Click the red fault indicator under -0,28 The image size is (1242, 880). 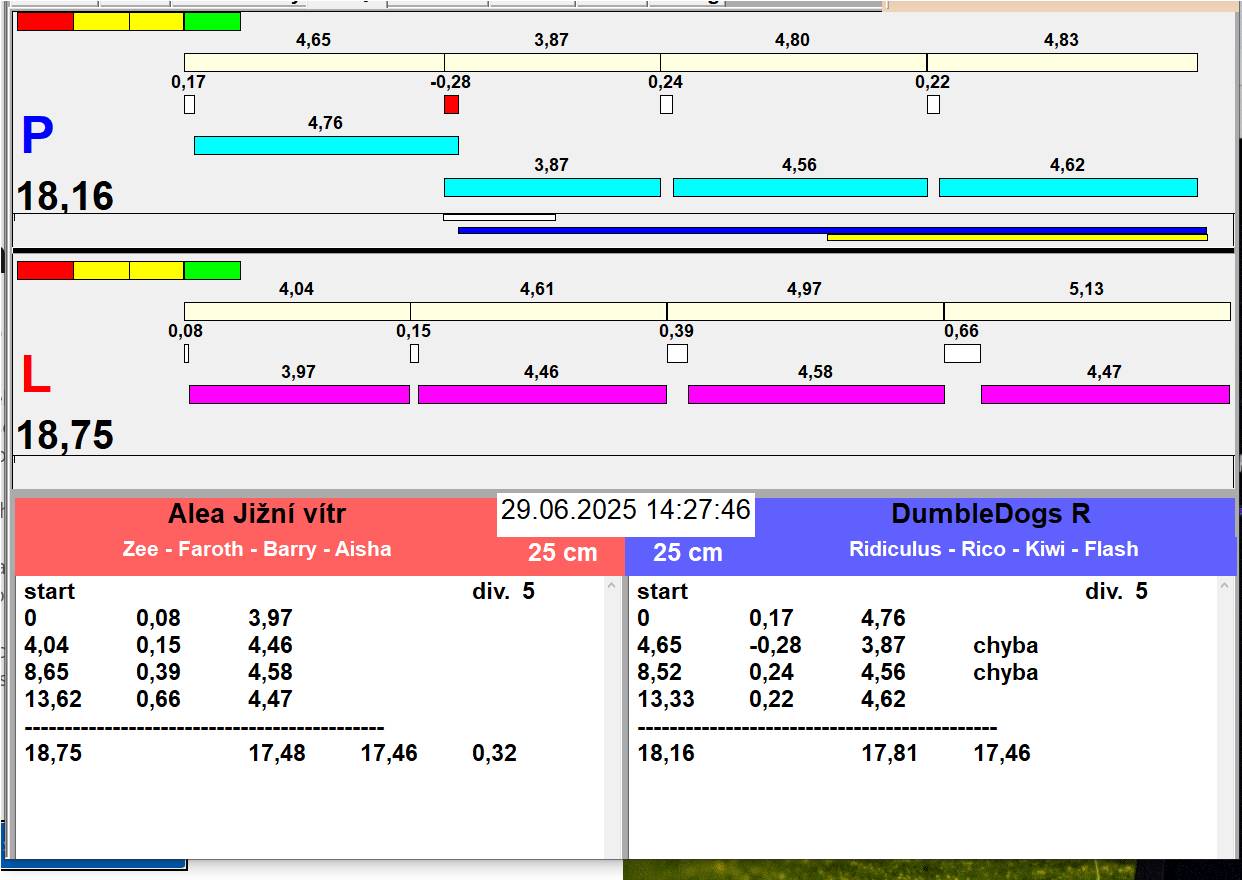[x=451, y=105]
